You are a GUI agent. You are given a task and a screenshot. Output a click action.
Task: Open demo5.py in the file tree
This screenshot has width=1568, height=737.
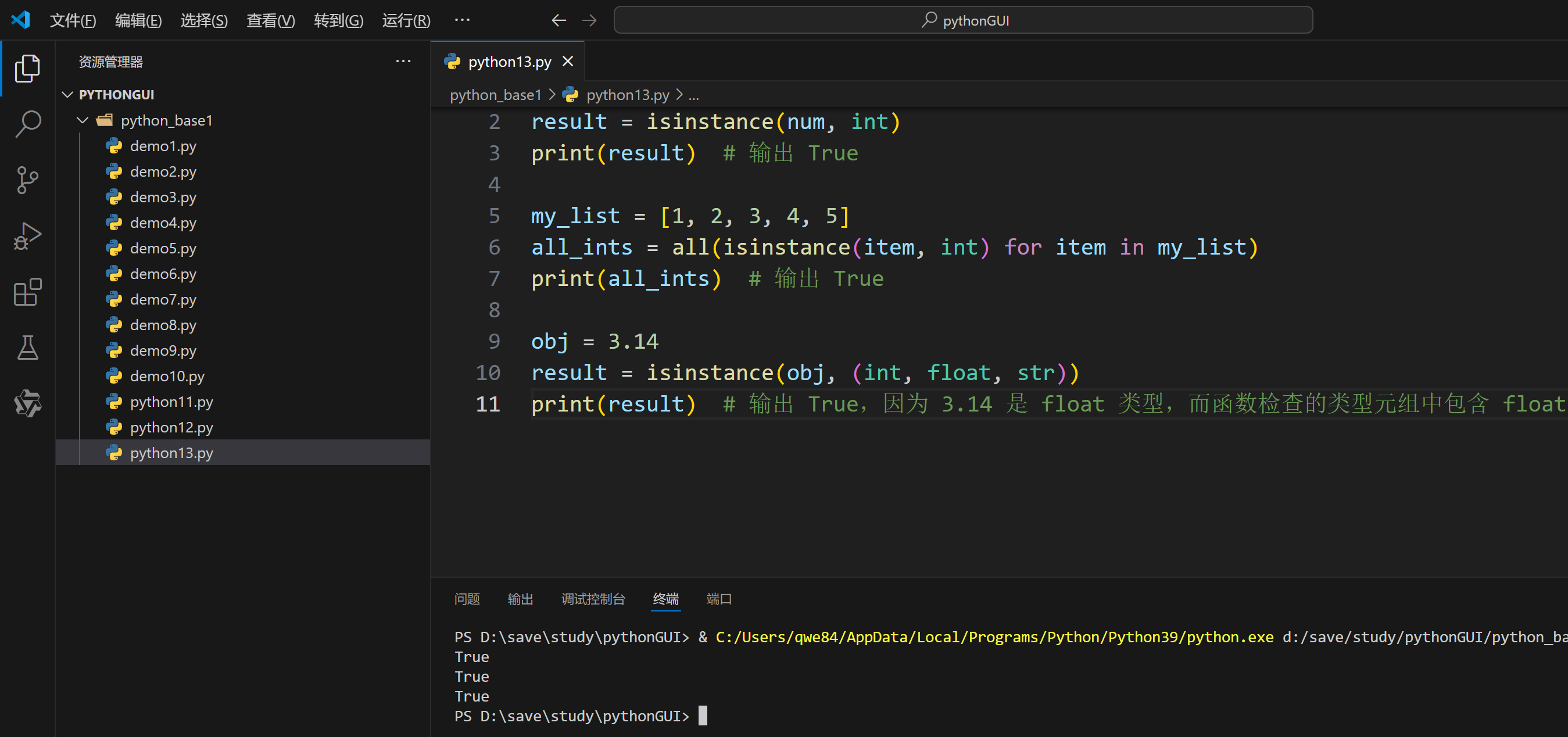[x=163, y=248]
